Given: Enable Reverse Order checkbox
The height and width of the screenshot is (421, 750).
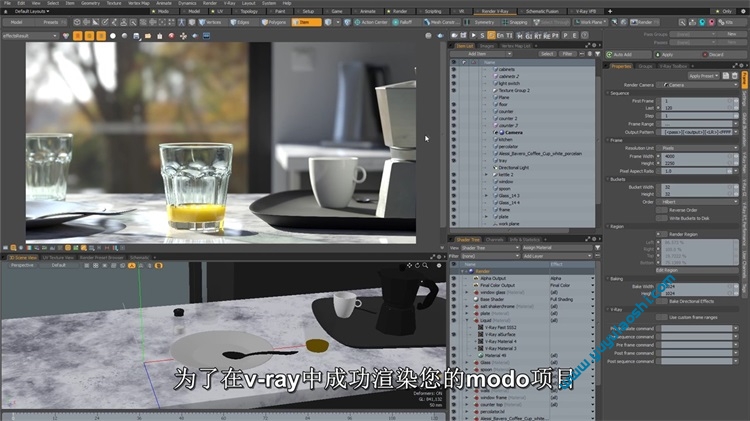Looking at the screenshot, I should 662,210.
